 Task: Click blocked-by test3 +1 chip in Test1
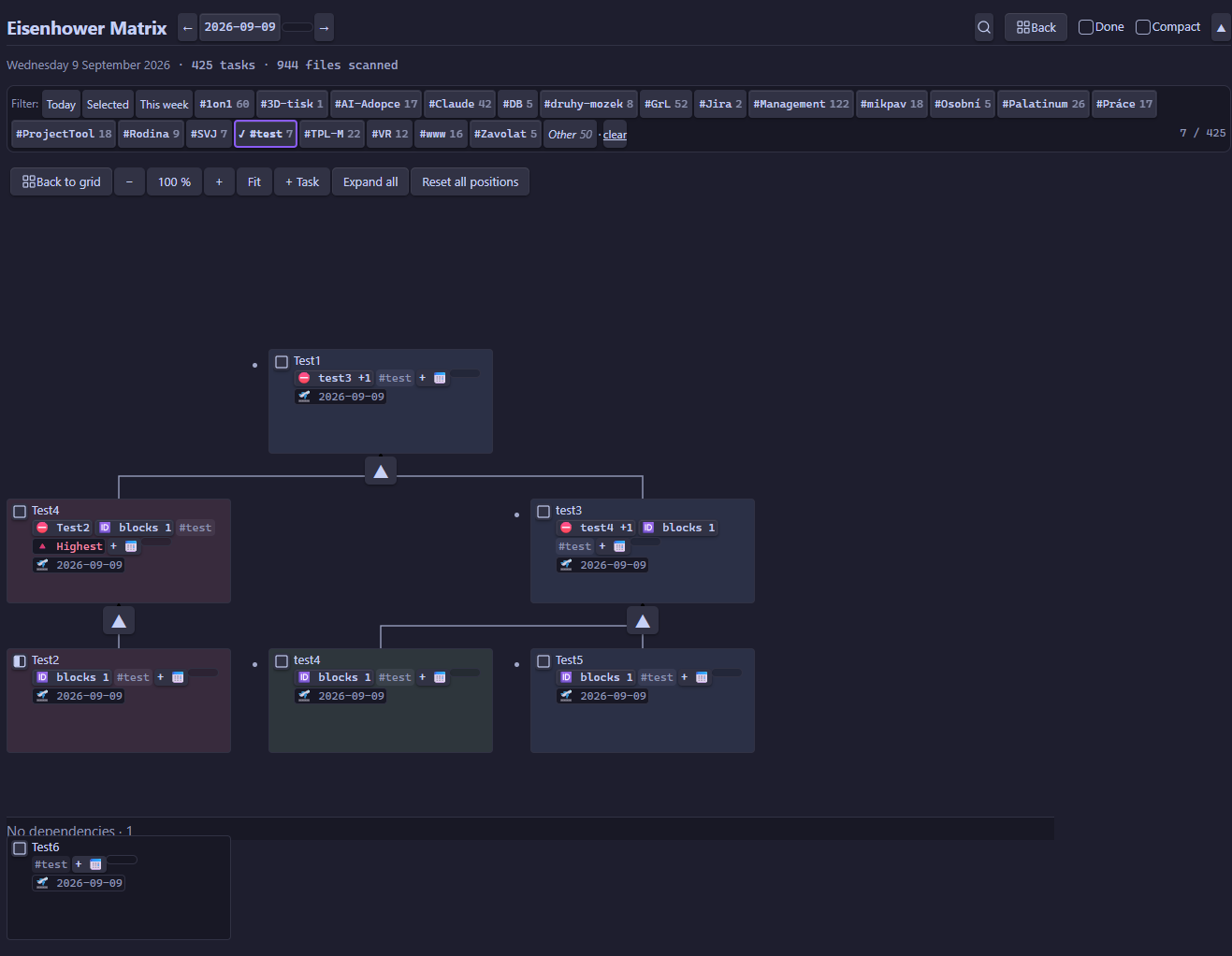335,378
